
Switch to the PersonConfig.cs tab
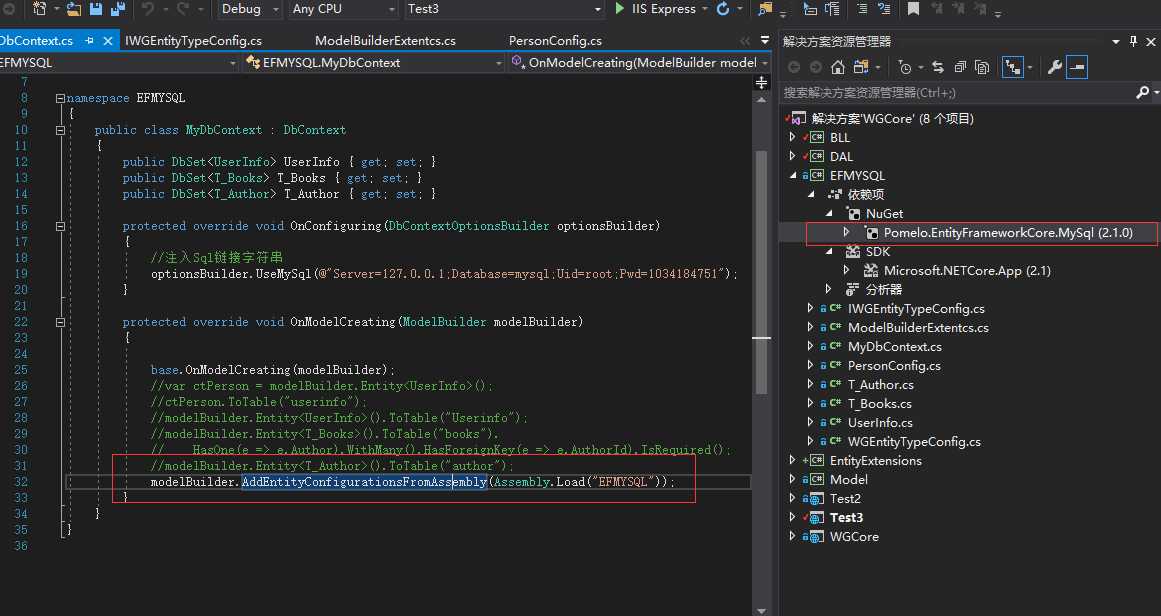pos(555,41)
